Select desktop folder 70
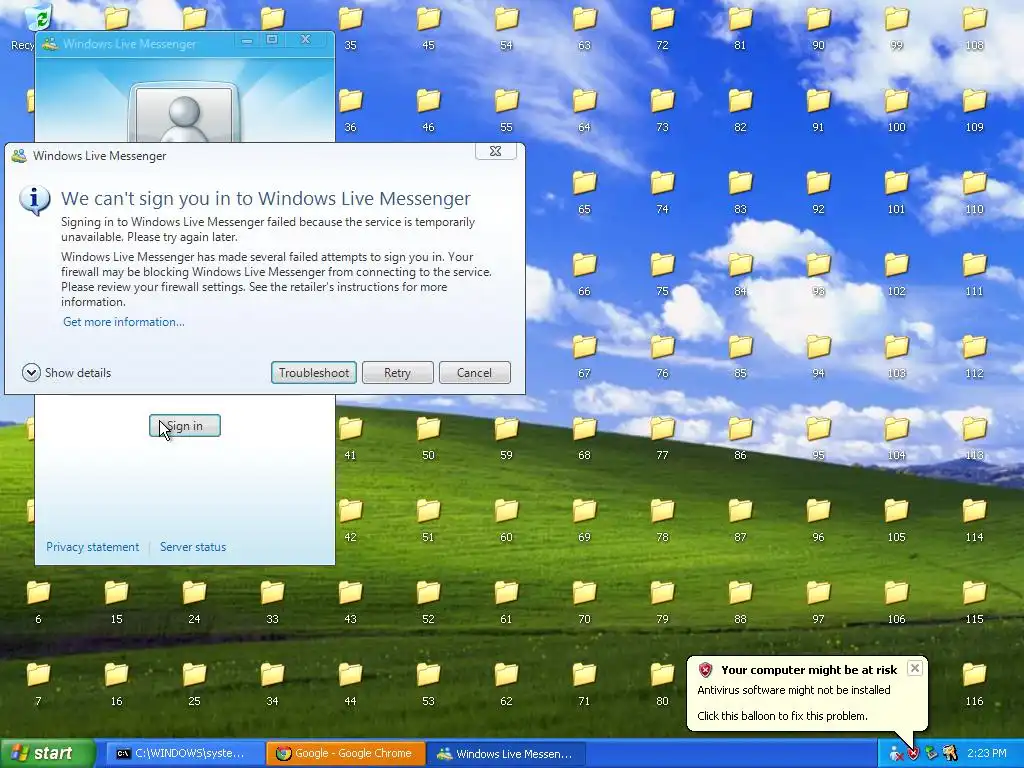This screenshot has height=768, width=1024. (x=584, y=602)
